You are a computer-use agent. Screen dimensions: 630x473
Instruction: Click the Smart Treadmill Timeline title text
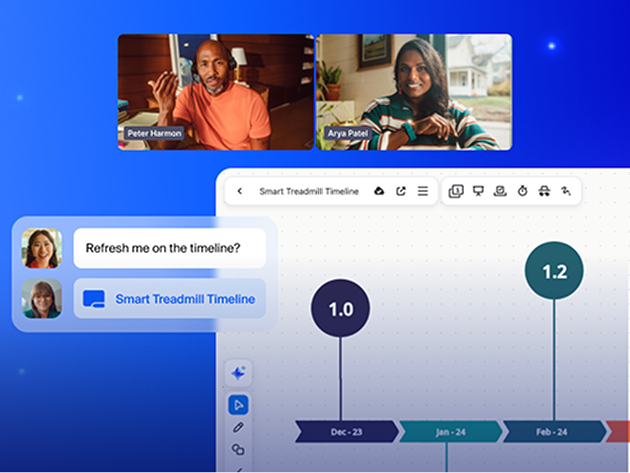309,191
